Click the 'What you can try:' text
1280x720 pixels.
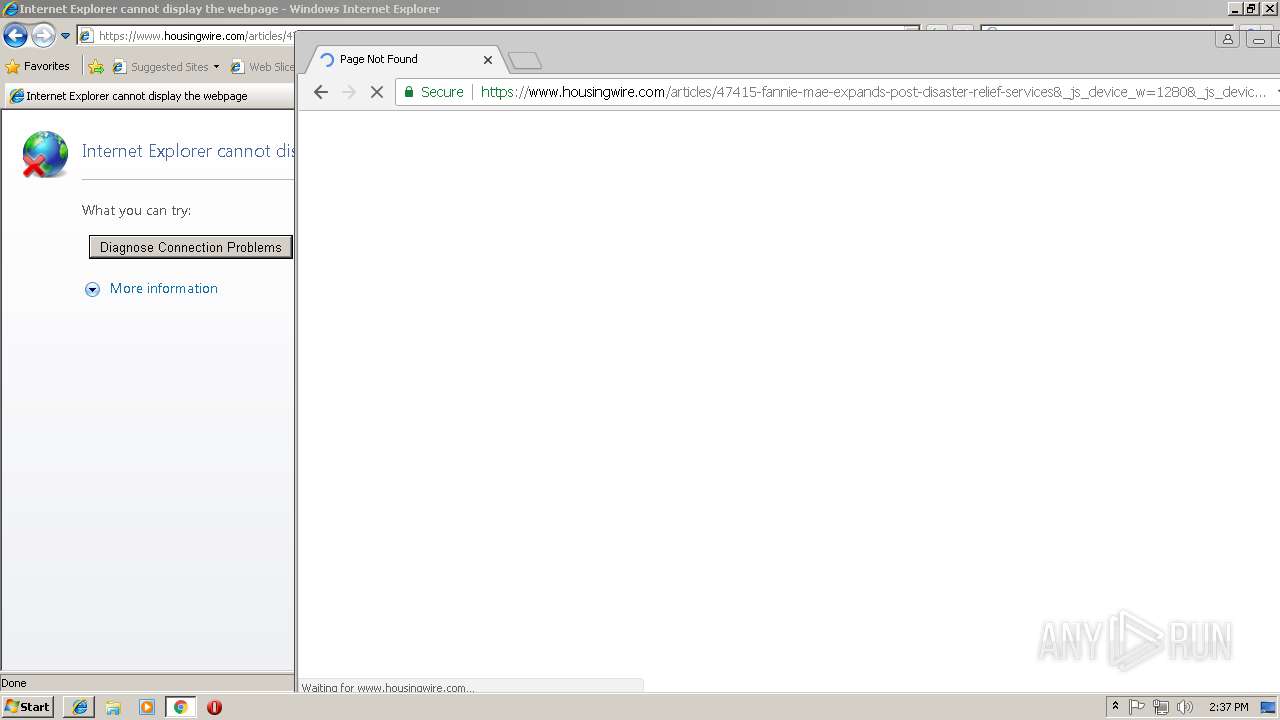tap(136, 210)
